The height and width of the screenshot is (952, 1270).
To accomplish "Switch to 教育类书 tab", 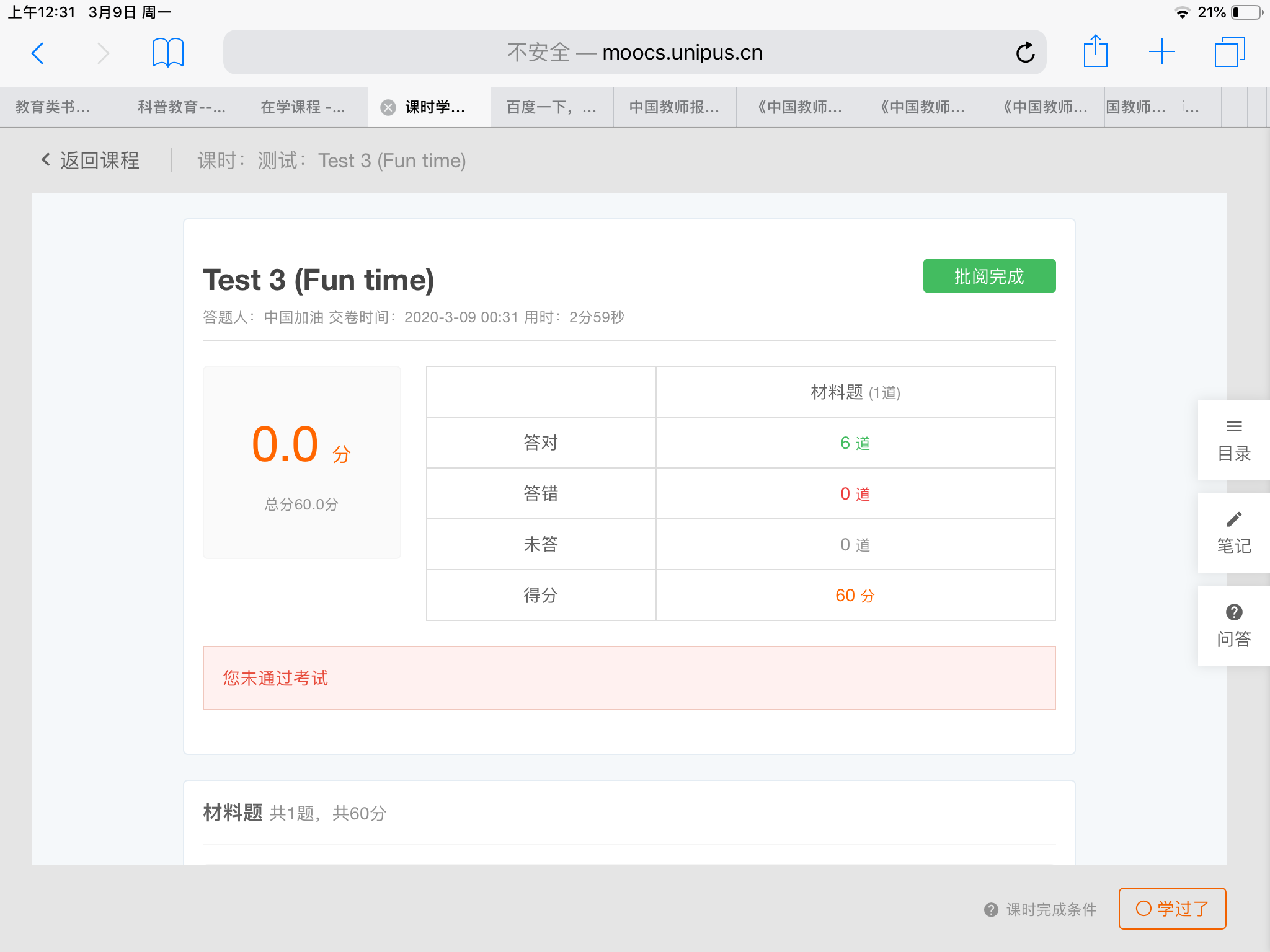I will pyautogui.click(x=53, y=107).
